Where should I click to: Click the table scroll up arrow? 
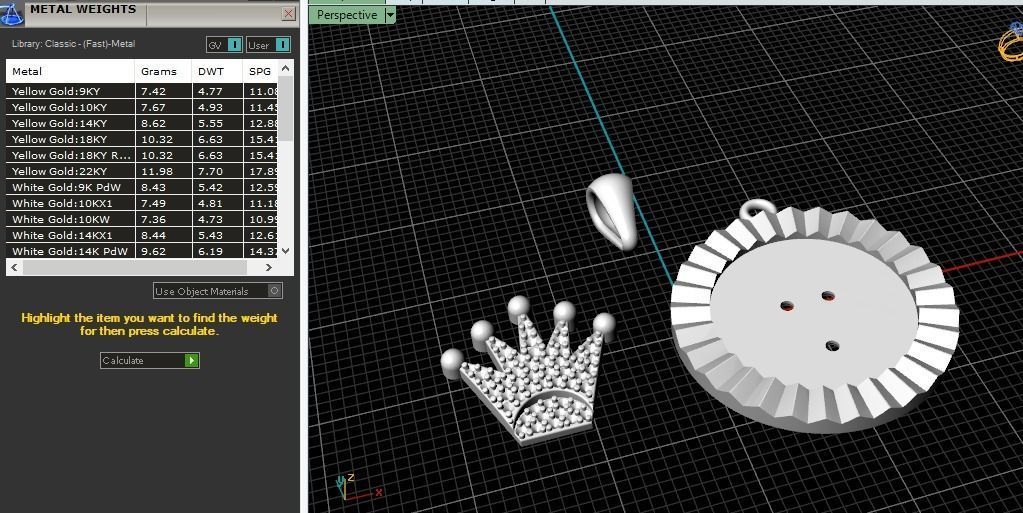coord(285,68)
